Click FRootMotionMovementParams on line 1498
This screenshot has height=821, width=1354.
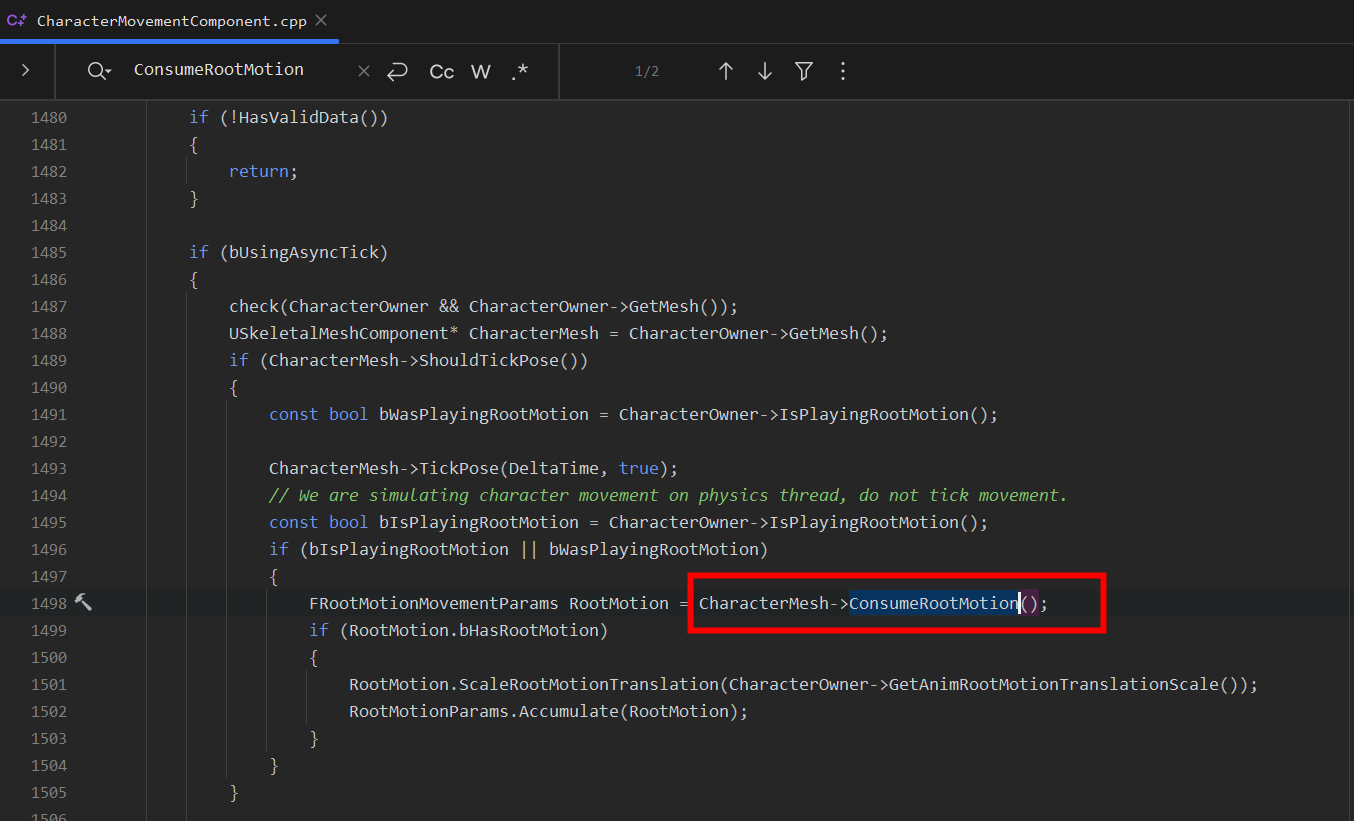434,603
